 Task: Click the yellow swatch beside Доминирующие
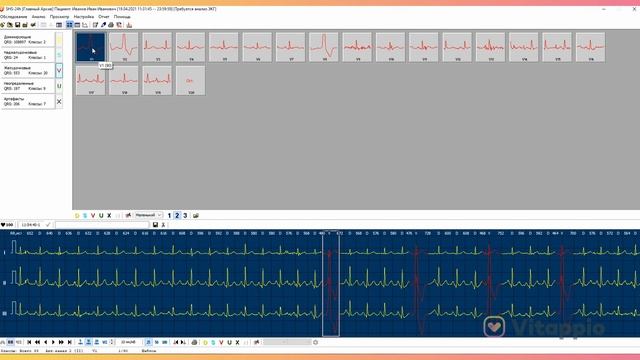click(59, 40)
